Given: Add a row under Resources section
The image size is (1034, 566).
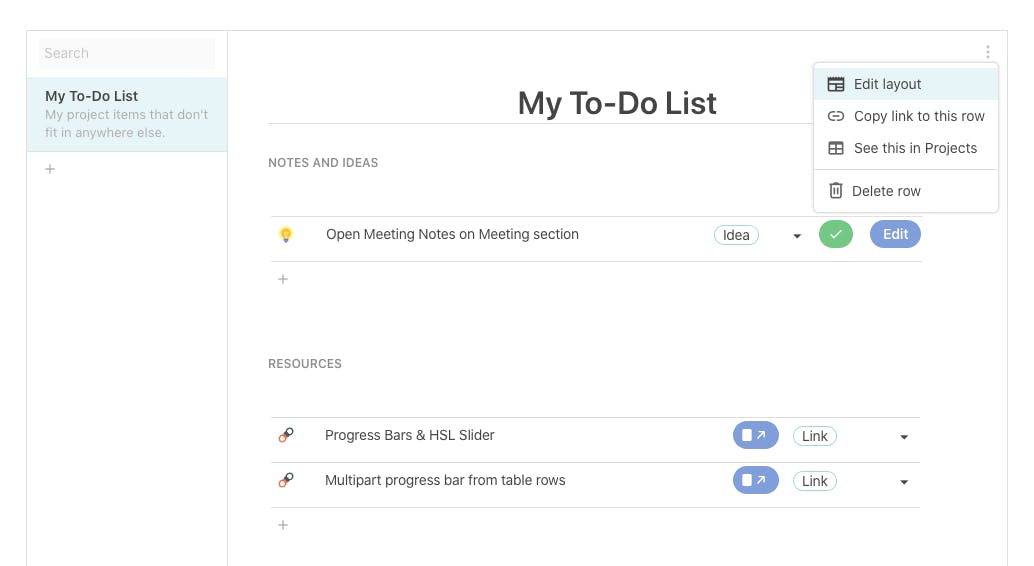Looking at the screenshot, I should pyautogui.click(x=283, y=525).
